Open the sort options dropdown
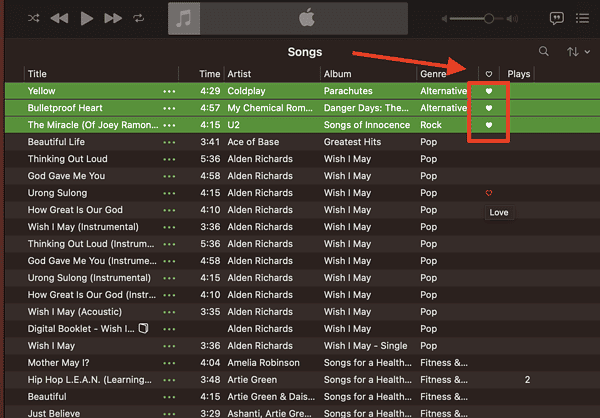This screenshot has width=600, height=418. [x=576, y=51]
